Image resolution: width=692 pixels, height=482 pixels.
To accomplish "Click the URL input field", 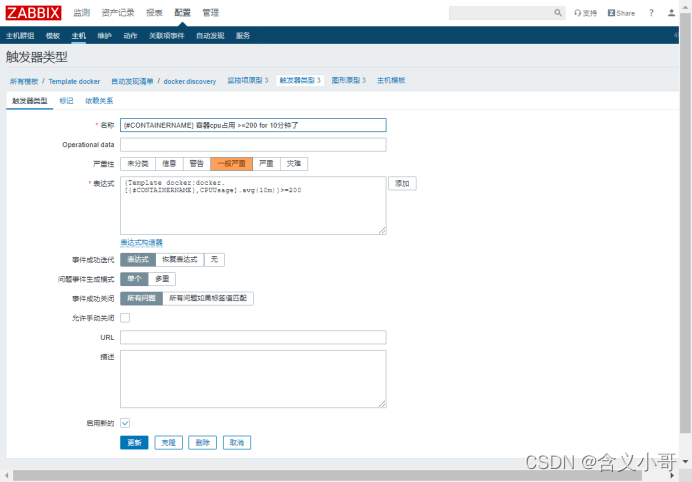I will click(x=253, y=337).
